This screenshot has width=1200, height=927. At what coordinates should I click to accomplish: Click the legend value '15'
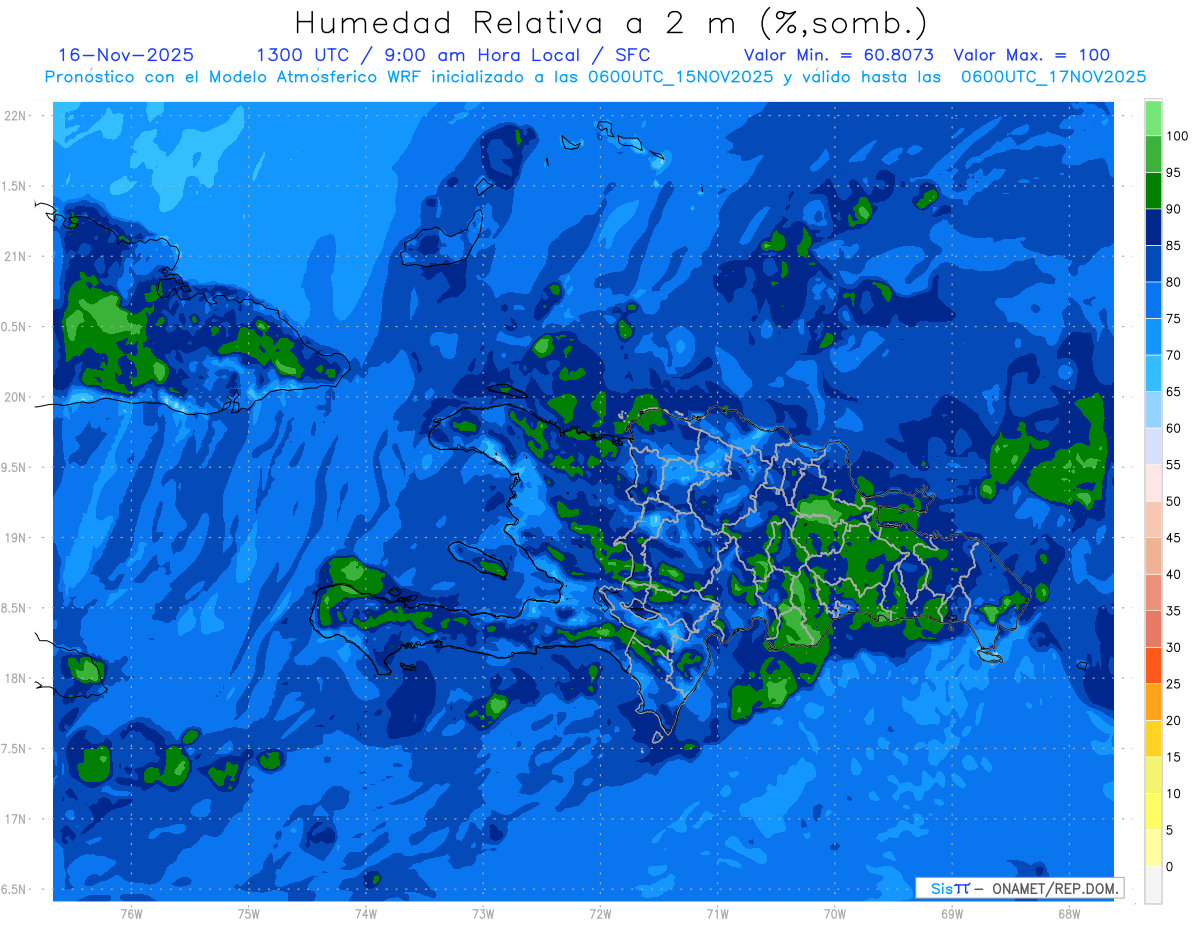click(1173, 757)
